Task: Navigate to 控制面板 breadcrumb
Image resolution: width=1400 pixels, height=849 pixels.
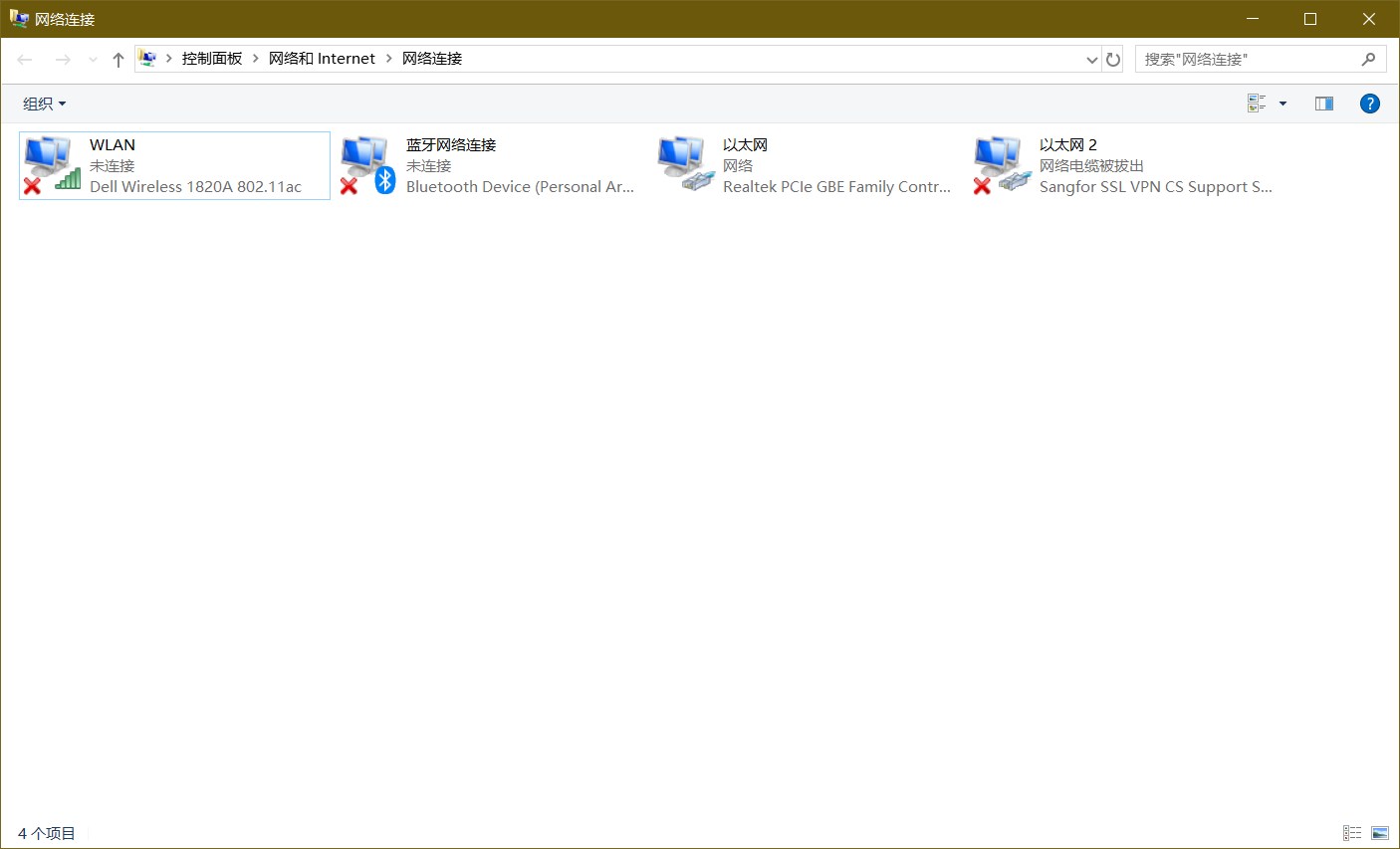Action: pos(212,59)
